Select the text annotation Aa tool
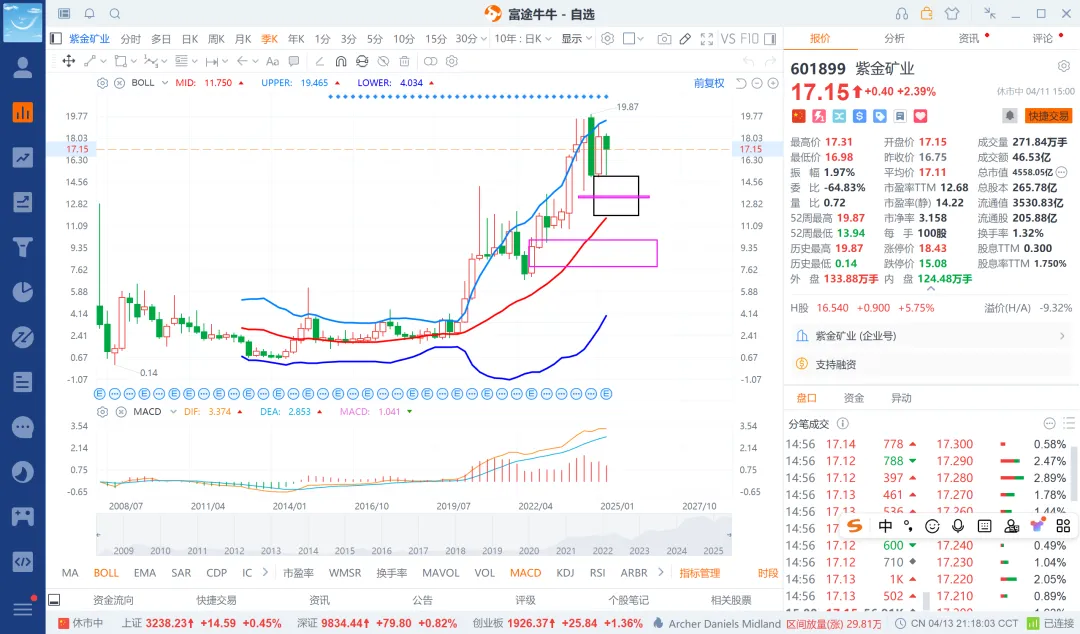The height and width of the screenshot is (634, 1080). [x=272, y=61]
